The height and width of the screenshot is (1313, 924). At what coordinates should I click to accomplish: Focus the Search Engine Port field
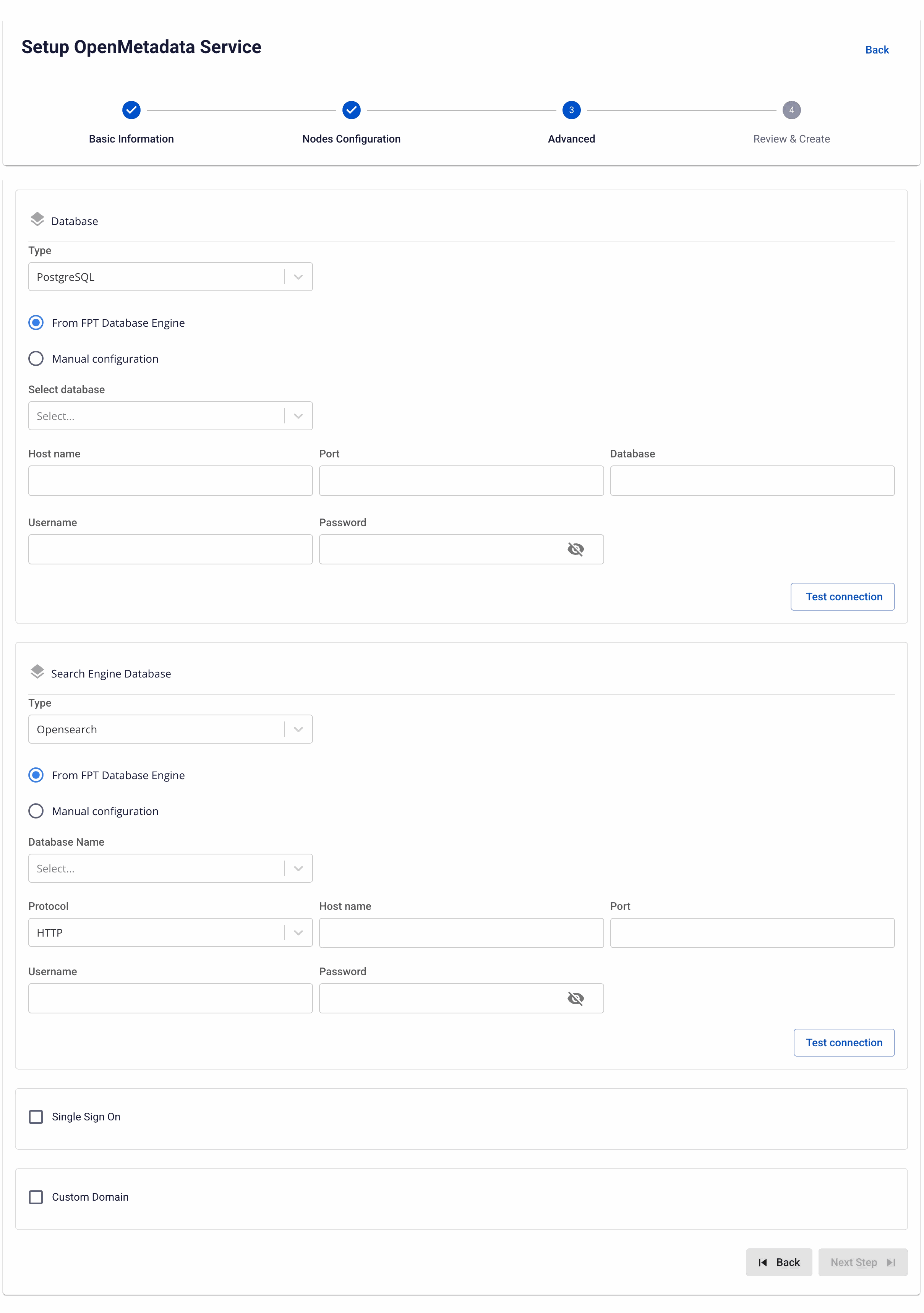pyautogui.click(x=752, y=933)
